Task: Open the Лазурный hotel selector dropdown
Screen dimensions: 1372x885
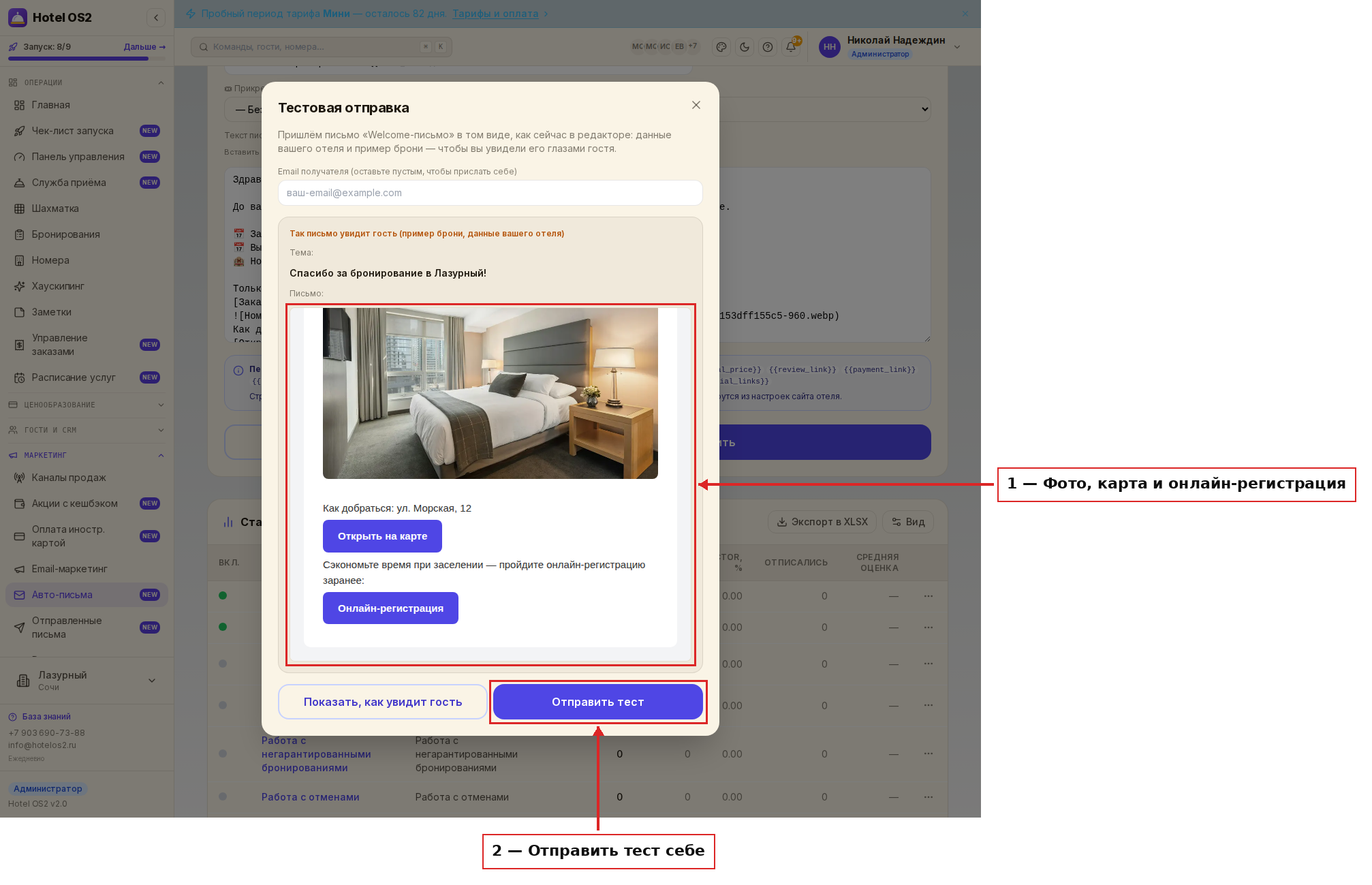Action: click(x=87, y=681)
